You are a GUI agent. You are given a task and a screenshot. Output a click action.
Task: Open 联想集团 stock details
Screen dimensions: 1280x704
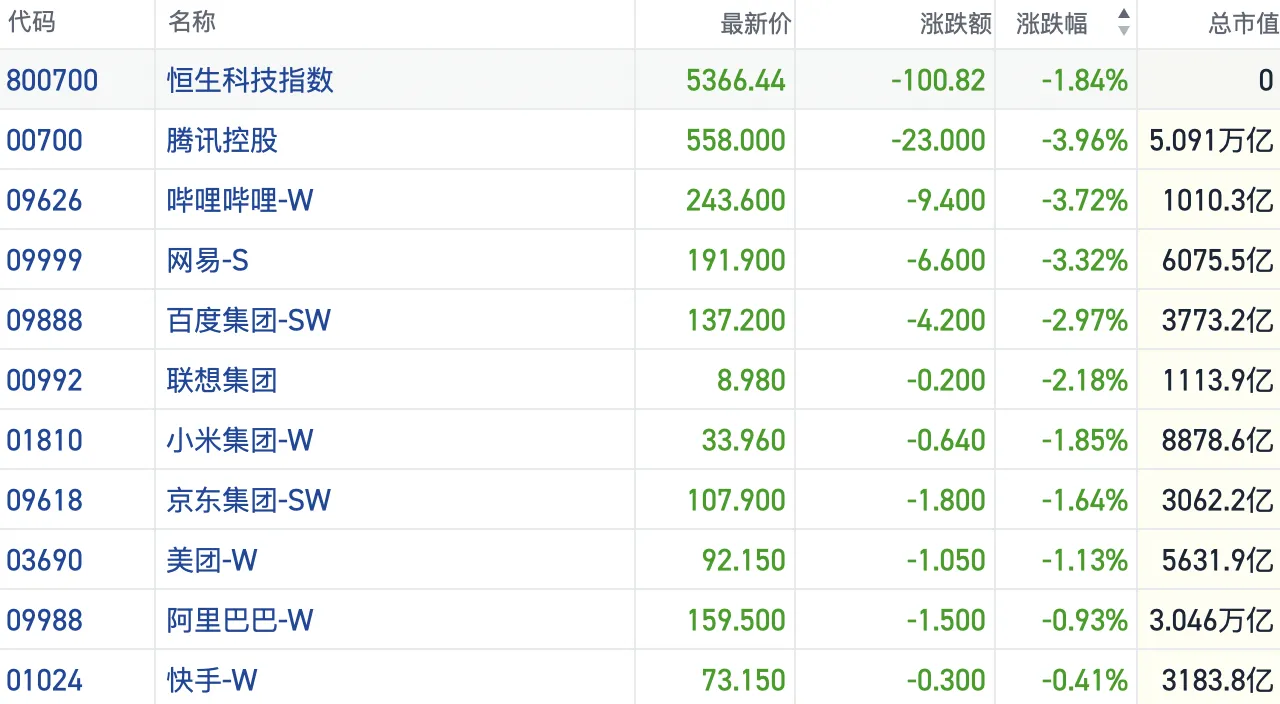point(222,380)
